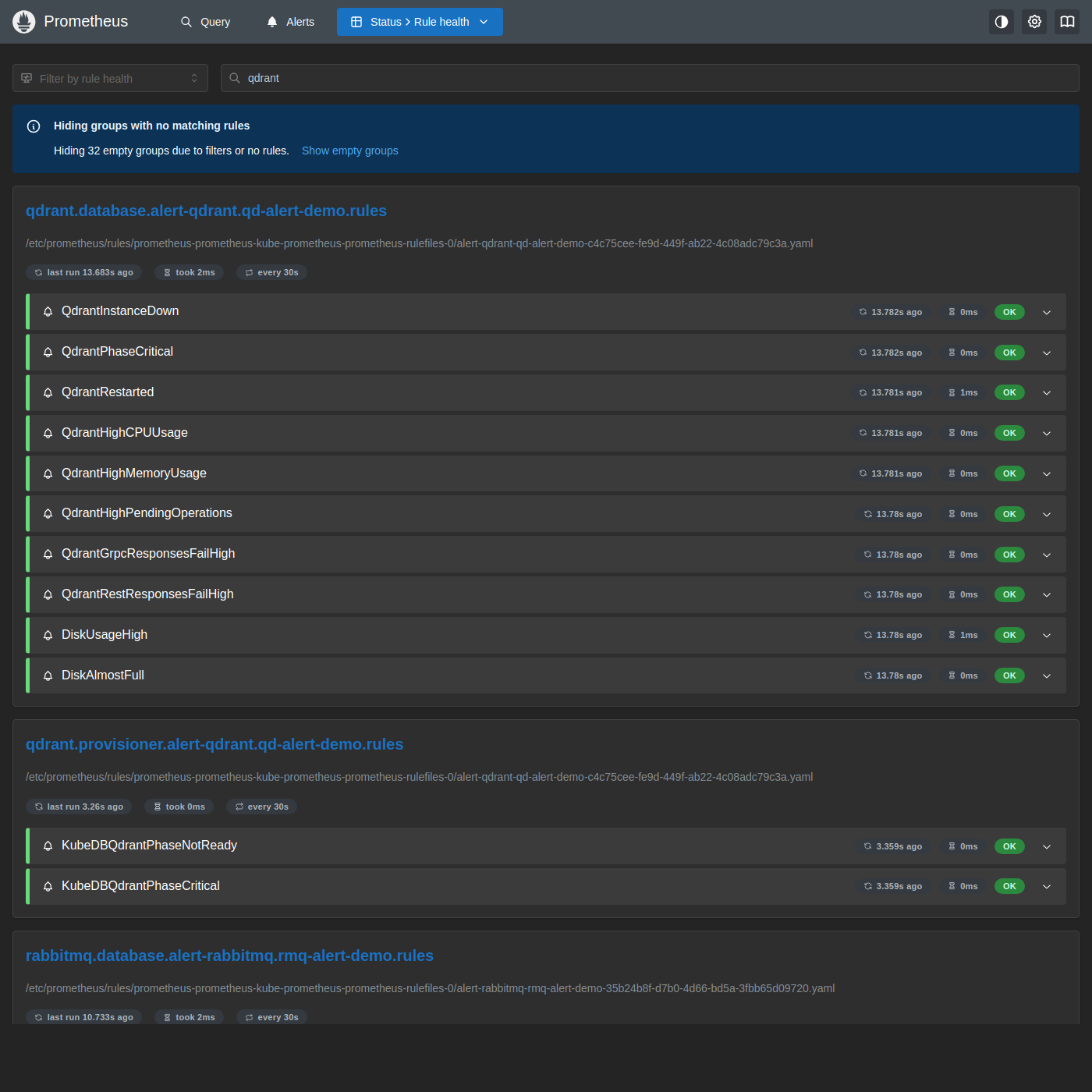Click the 'took 0ms' badge of qdrant.provisioner group
The image size is (1092, 1092).
(179, 807)
